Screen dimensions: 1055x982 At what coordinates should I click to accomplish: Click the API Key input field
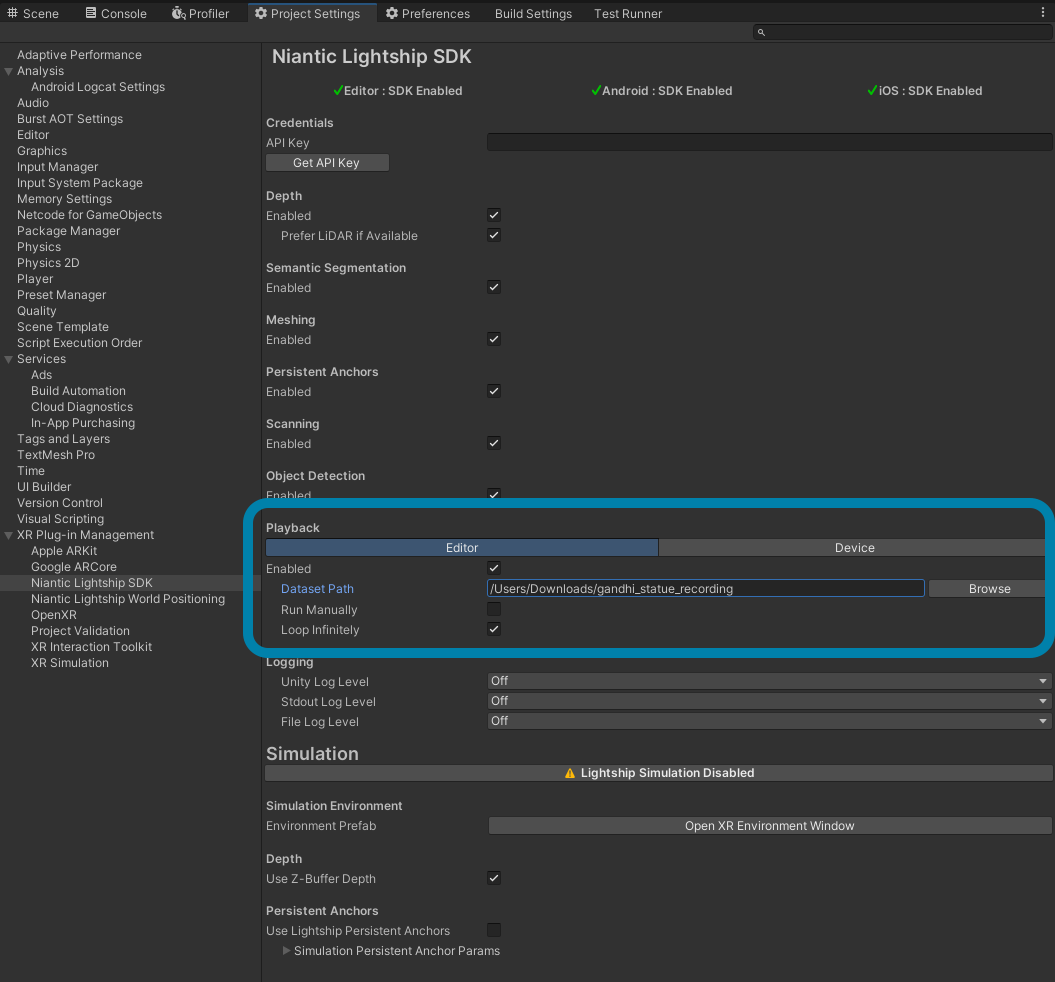tap(770, 142)
